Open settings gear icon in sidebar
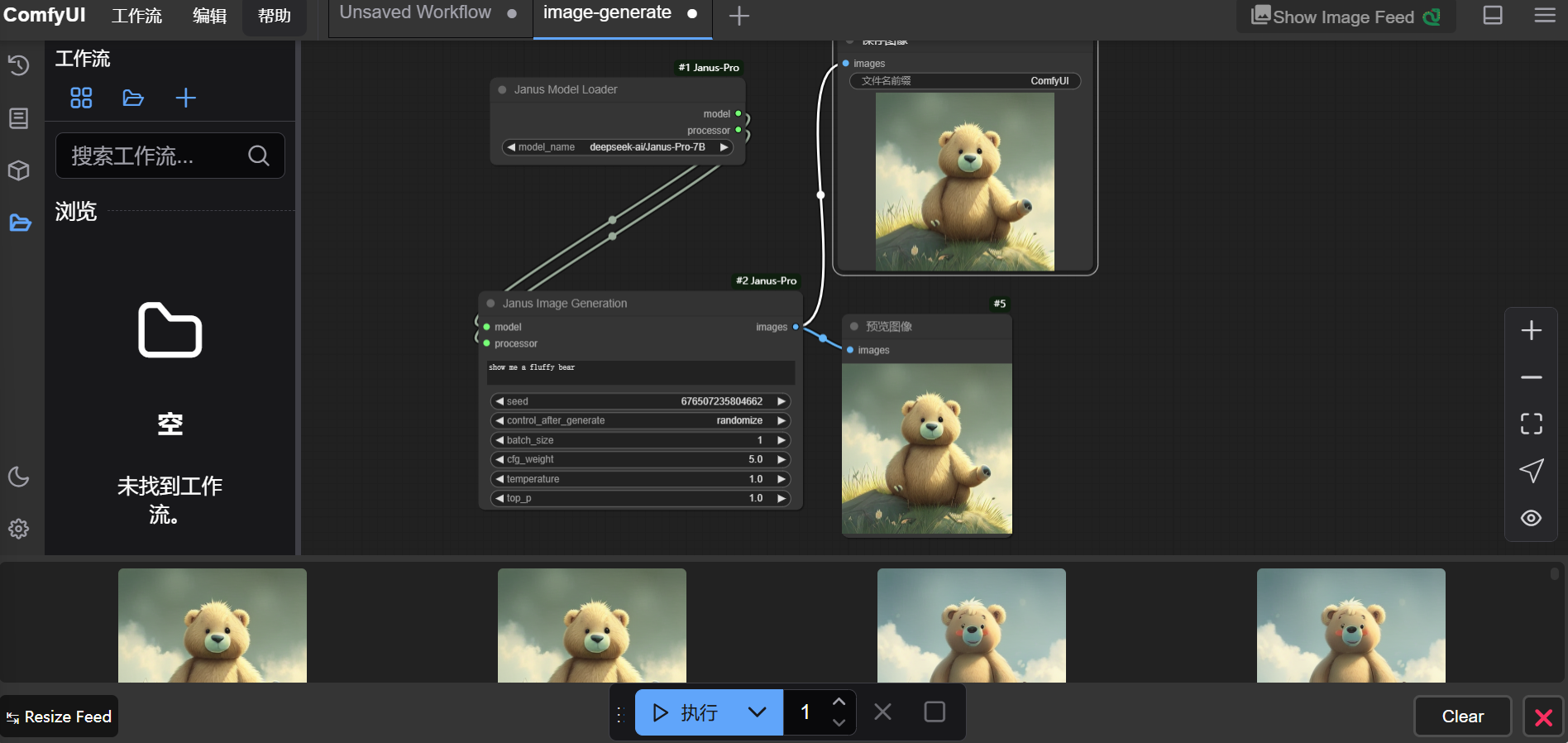1568x743 pixels. pos(18,529)
